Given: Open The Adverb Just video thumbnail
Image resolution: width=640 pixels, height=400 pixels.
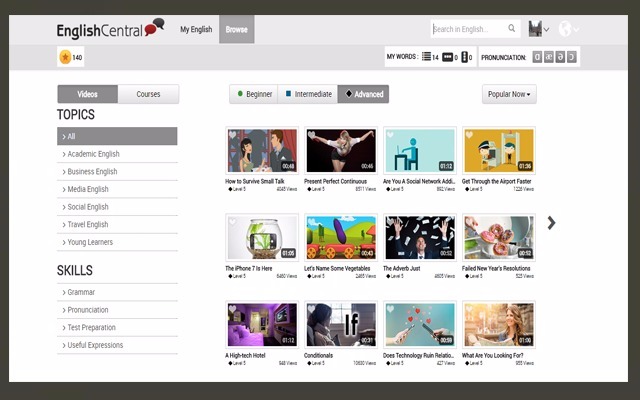Looking at the screenshot, I should 419,237.
